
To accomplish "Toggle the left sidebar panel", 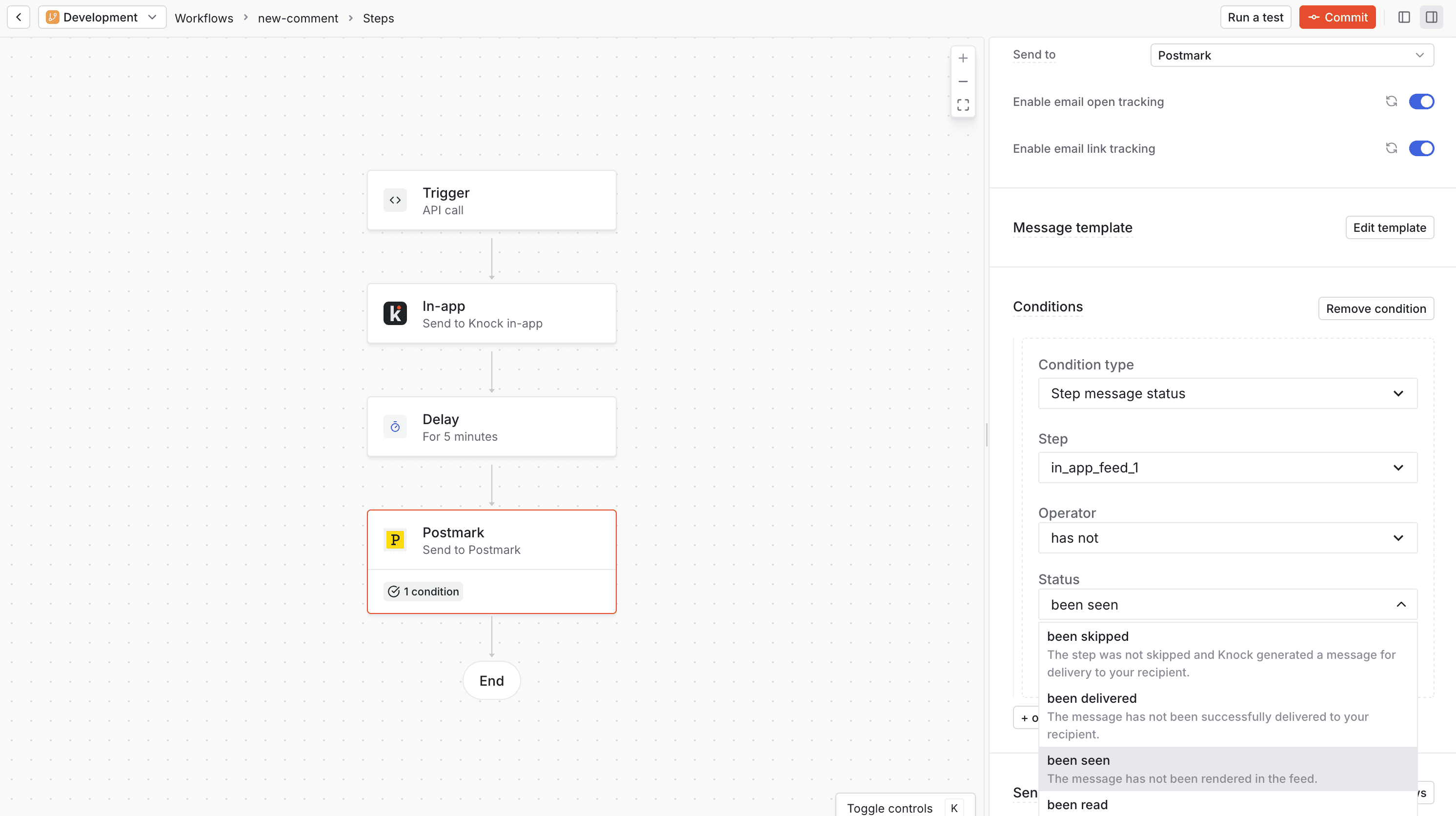I will [x=1405, y=17].
